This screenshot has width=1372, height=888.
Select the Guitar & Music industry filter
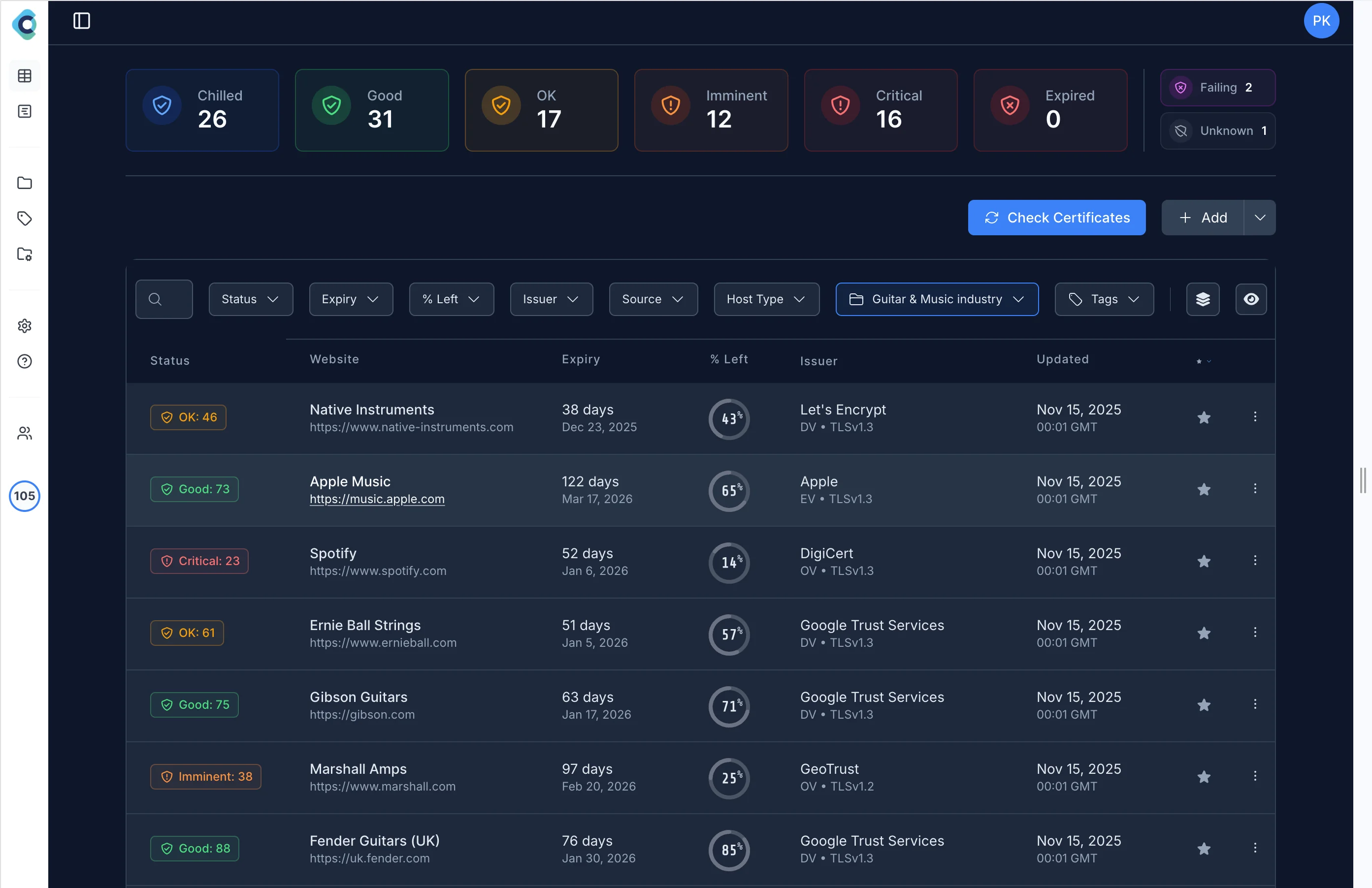click(x=936, y=299)
